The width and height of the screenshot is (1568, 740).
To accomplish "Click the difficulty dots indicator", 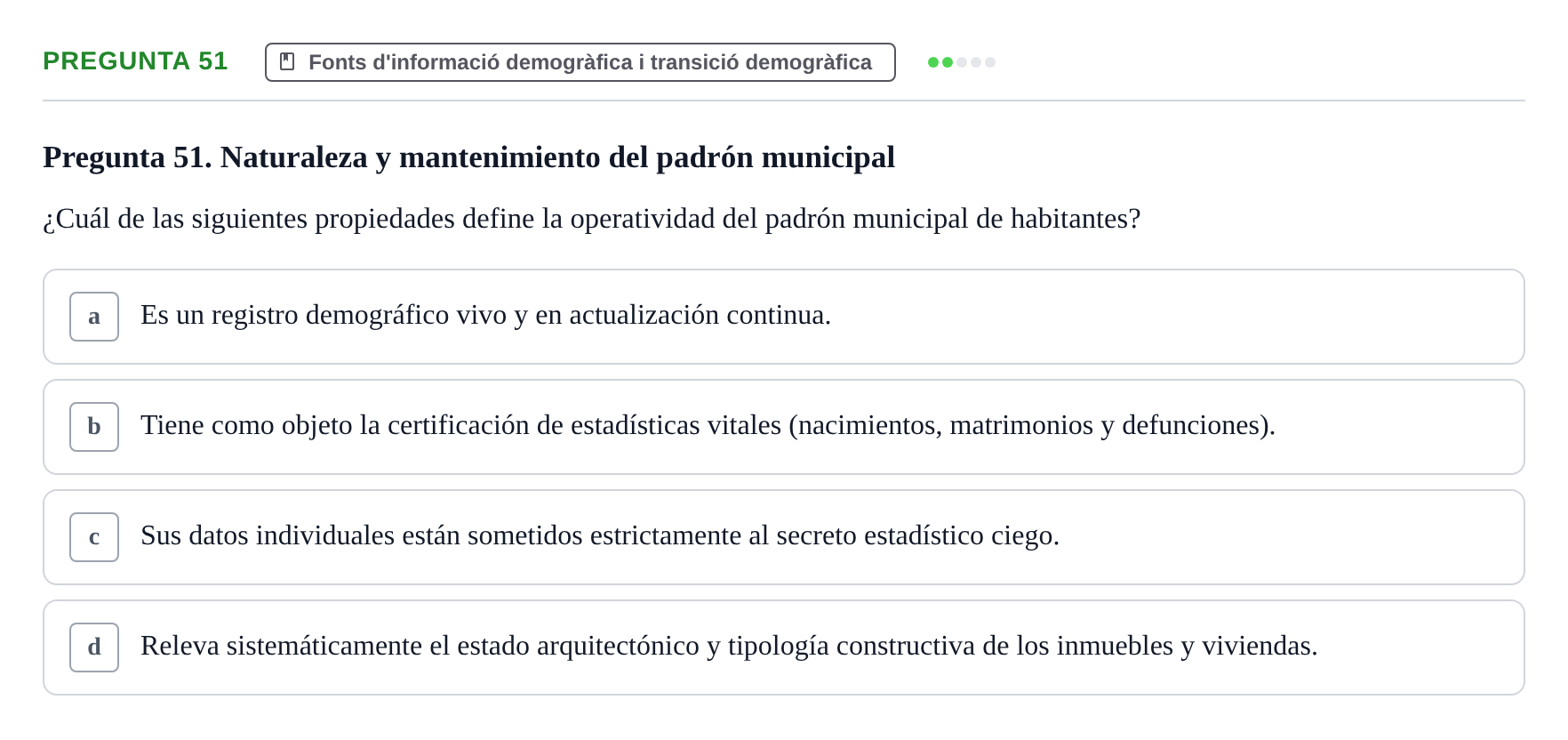I will pyautogui.click(x=962, y=62).
